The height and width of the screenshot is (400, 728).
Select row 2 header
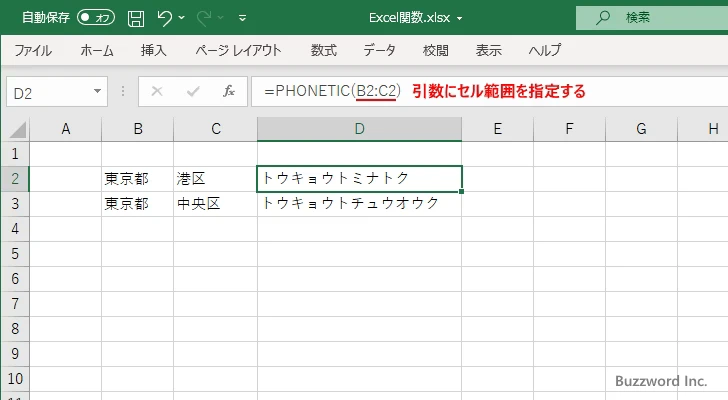15,179
